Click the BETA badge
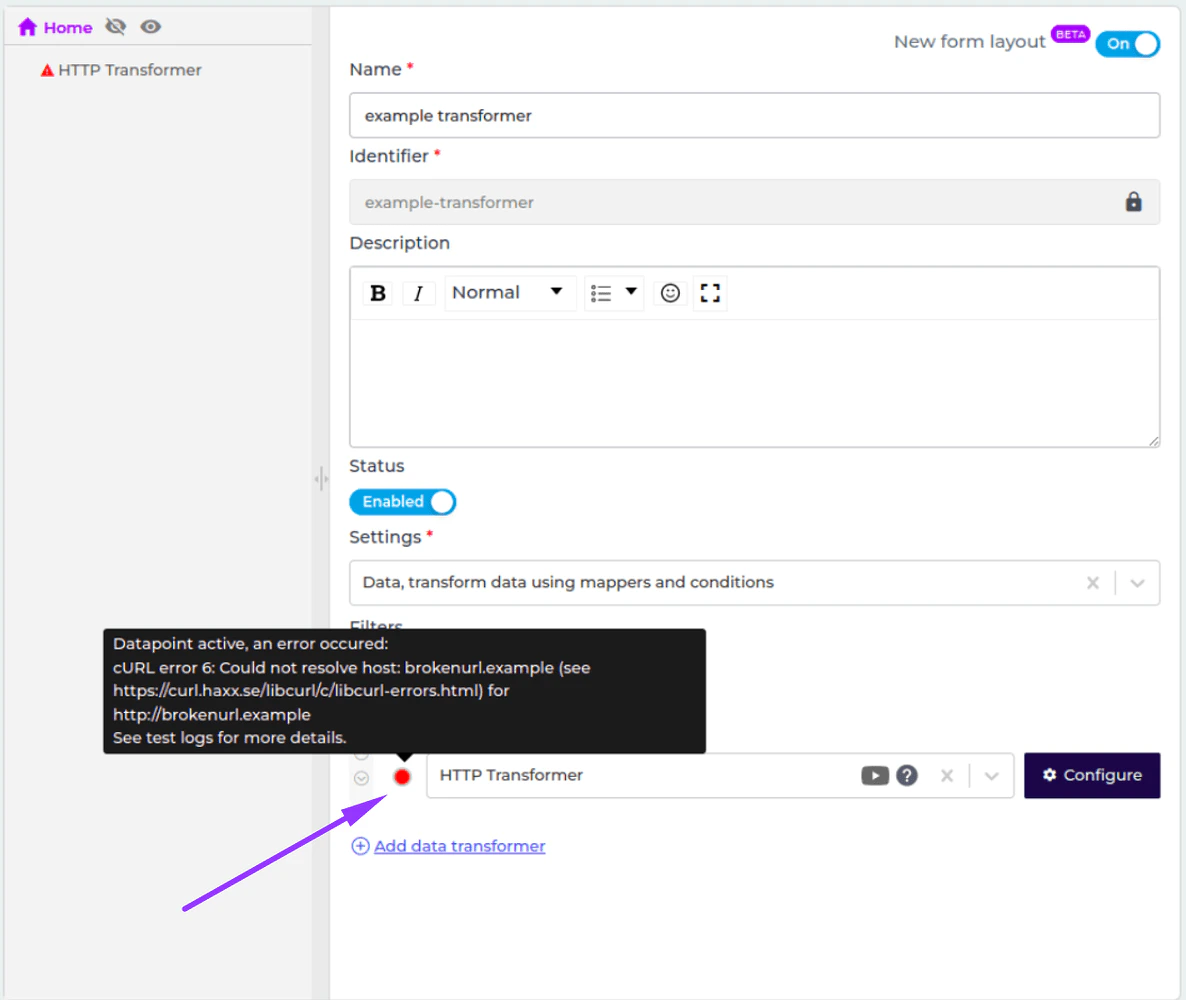The image size is (1186, 1000). (1070, 34)
